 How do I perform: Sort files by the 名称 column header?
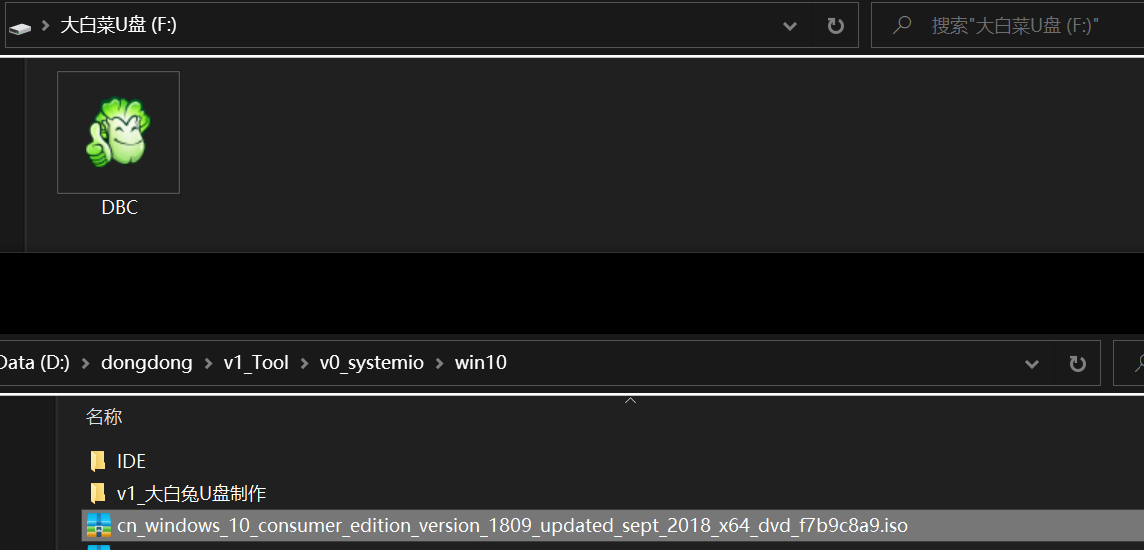tap(104, 417)
